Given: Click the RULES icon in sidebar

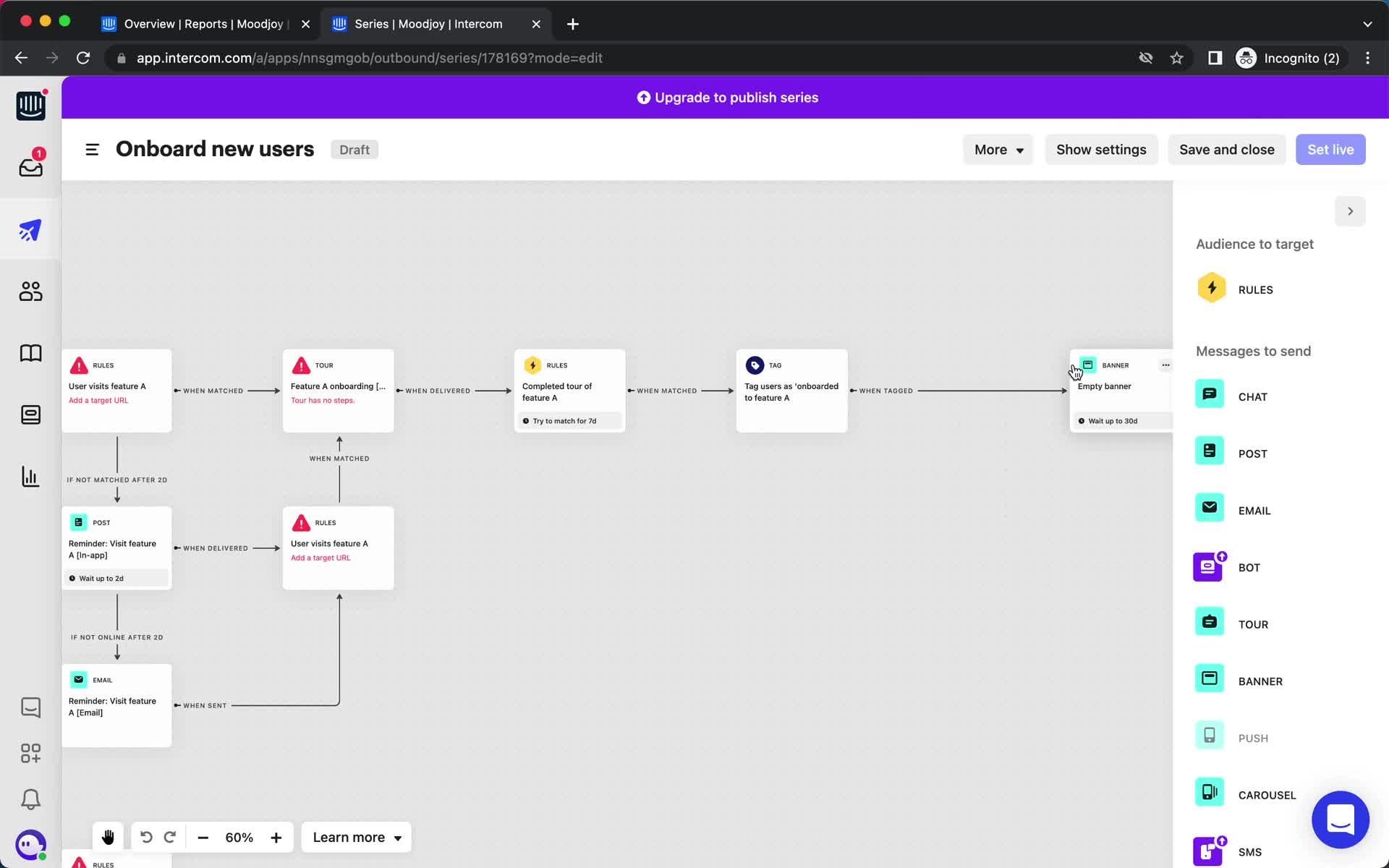Looking at the screenshot, I should tap(1210, 289).
